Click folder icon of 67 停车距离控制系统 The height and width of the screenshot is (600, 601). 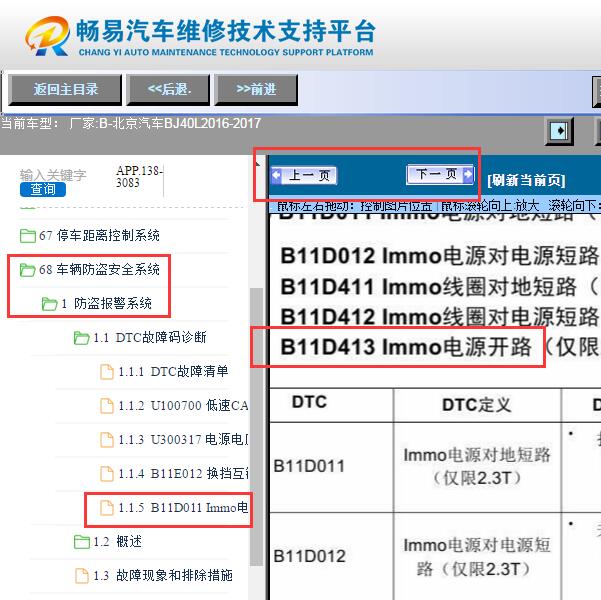click(x=28, y=236)
